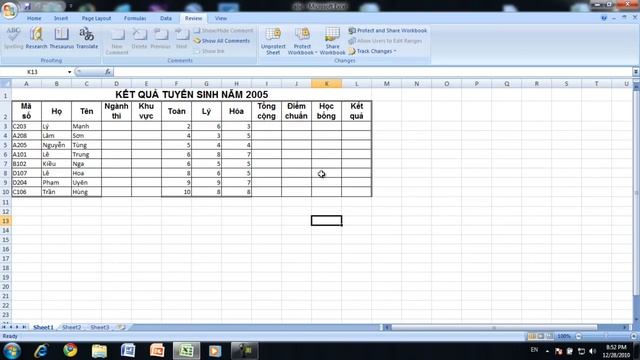Click the Help question mark icon
Screen dimensions: 640x360
tap(604, 18)
